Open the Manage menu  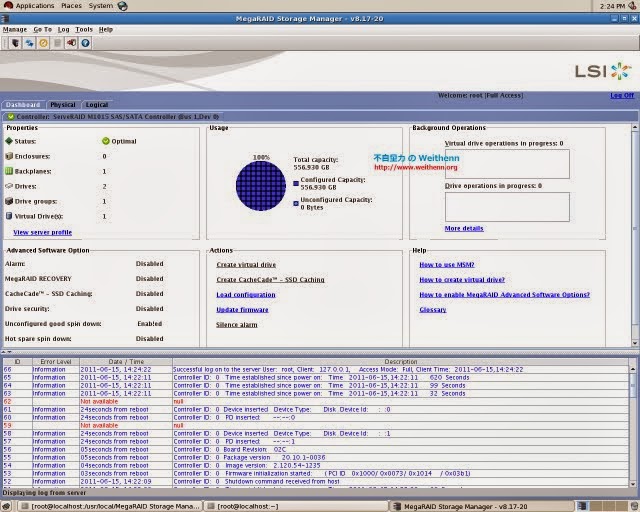(15, 29)
